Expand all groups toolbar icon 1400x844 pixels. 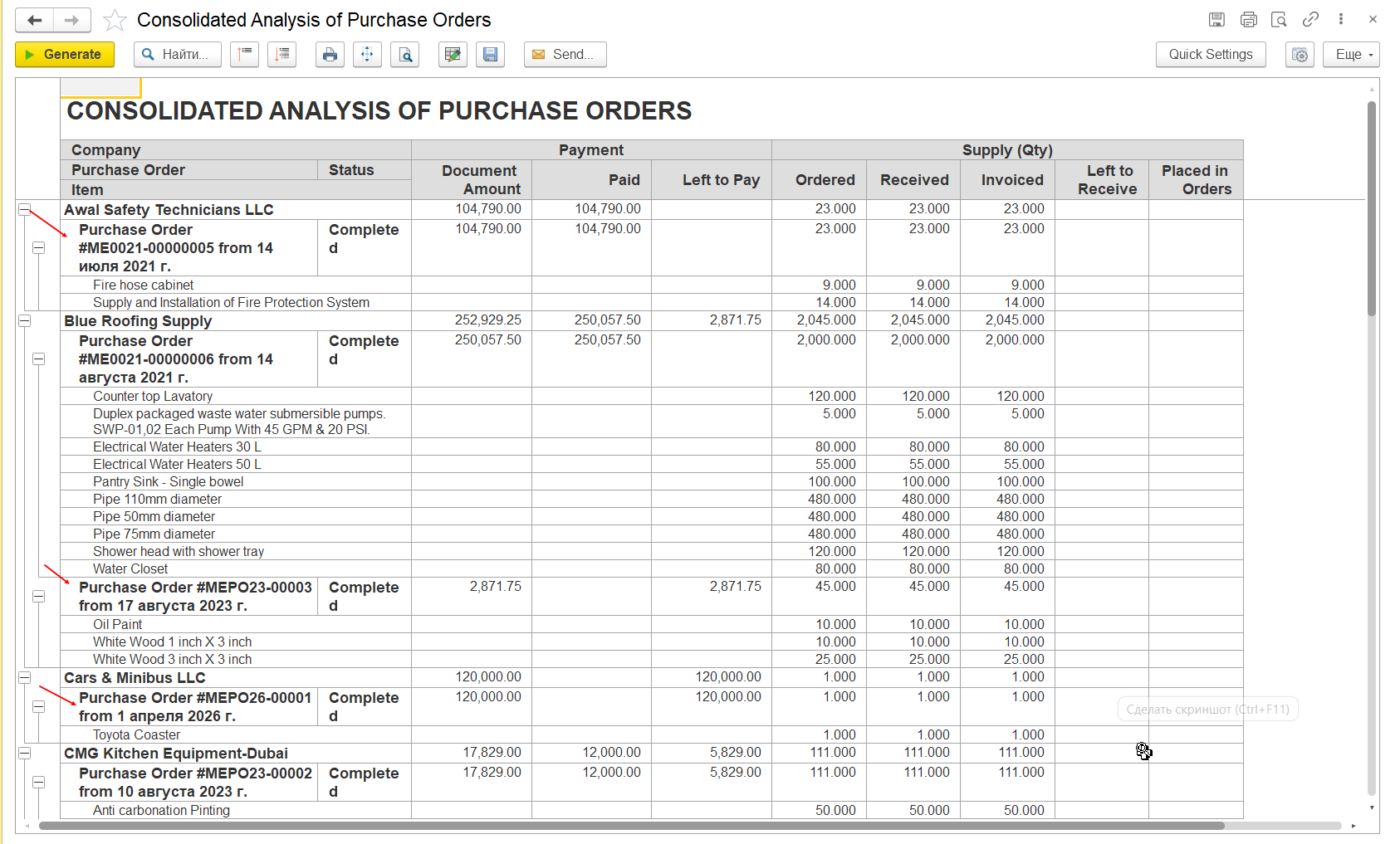[x=282, y=55]
